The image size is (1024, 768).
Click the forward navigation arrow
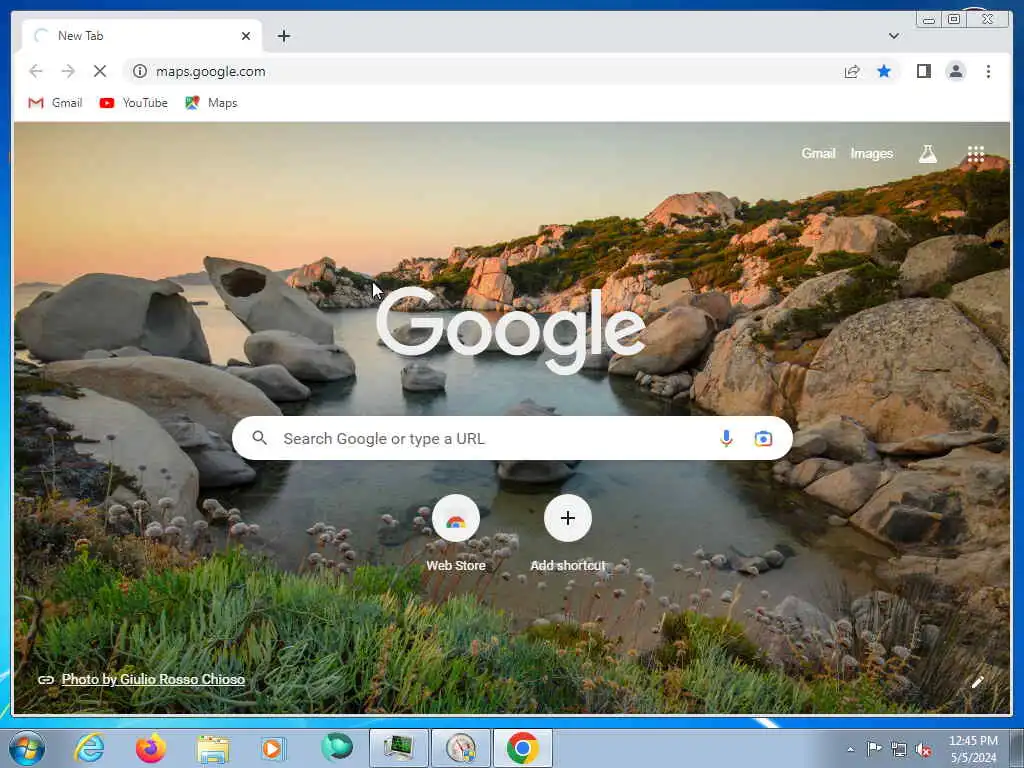coord(68,71)
